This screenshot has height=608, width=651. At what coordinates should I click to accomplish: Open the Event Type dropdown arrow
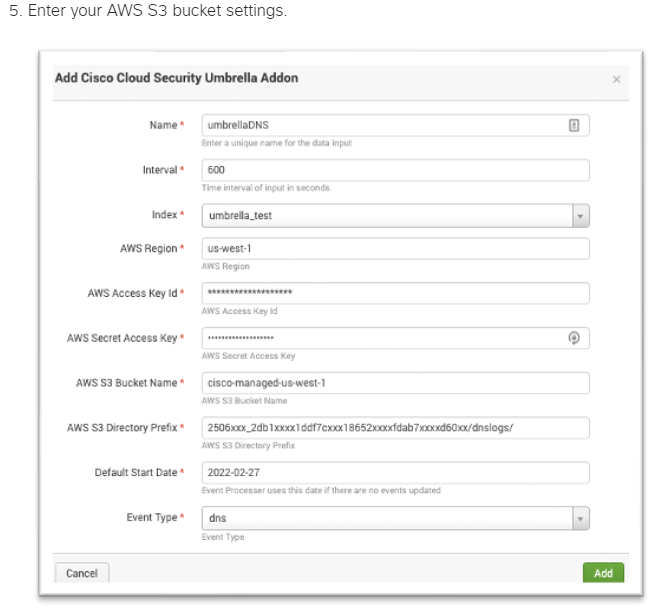click(x=580, y=518)
